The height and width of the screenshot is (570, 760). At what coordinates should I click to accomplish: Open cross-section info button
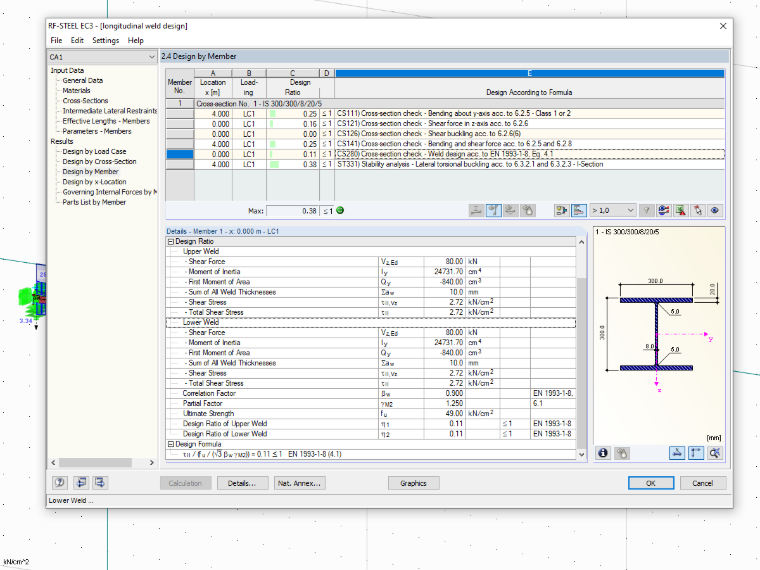[603, 453]
